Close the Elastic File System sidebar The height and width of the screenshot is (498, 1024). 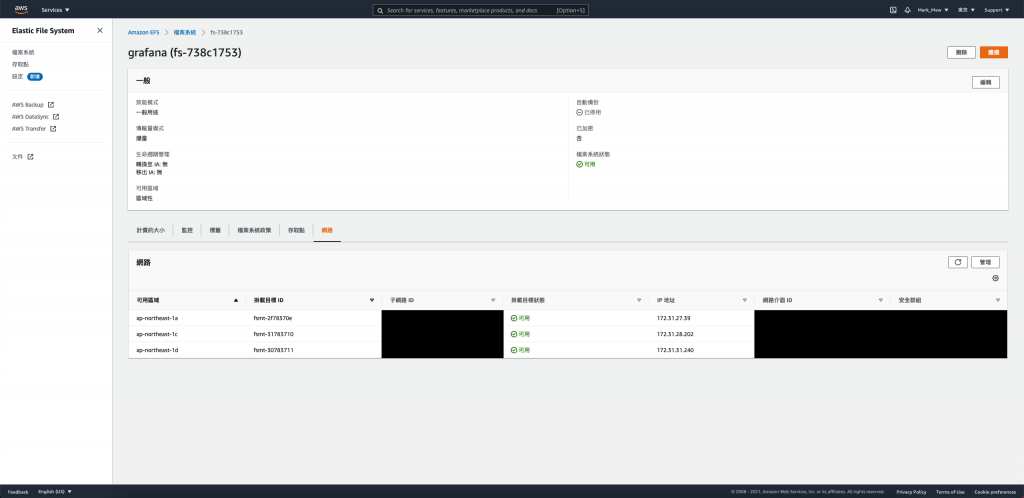pyautogui.click(x=100, y=31)
